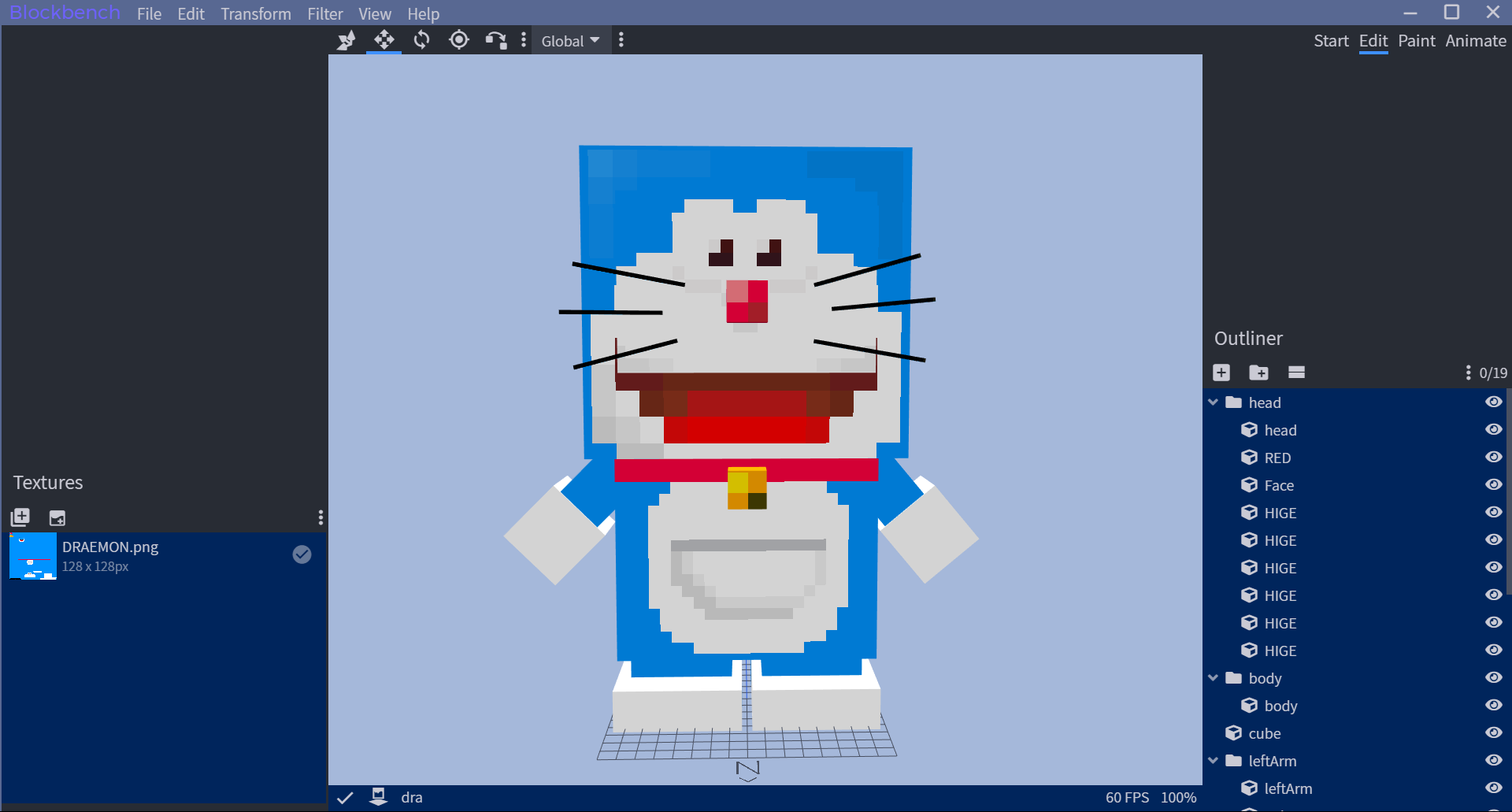The height and width of the screenshot is (812, 1512).
Task: Click the 60 FPS counter
Action: click(1127, 798)
